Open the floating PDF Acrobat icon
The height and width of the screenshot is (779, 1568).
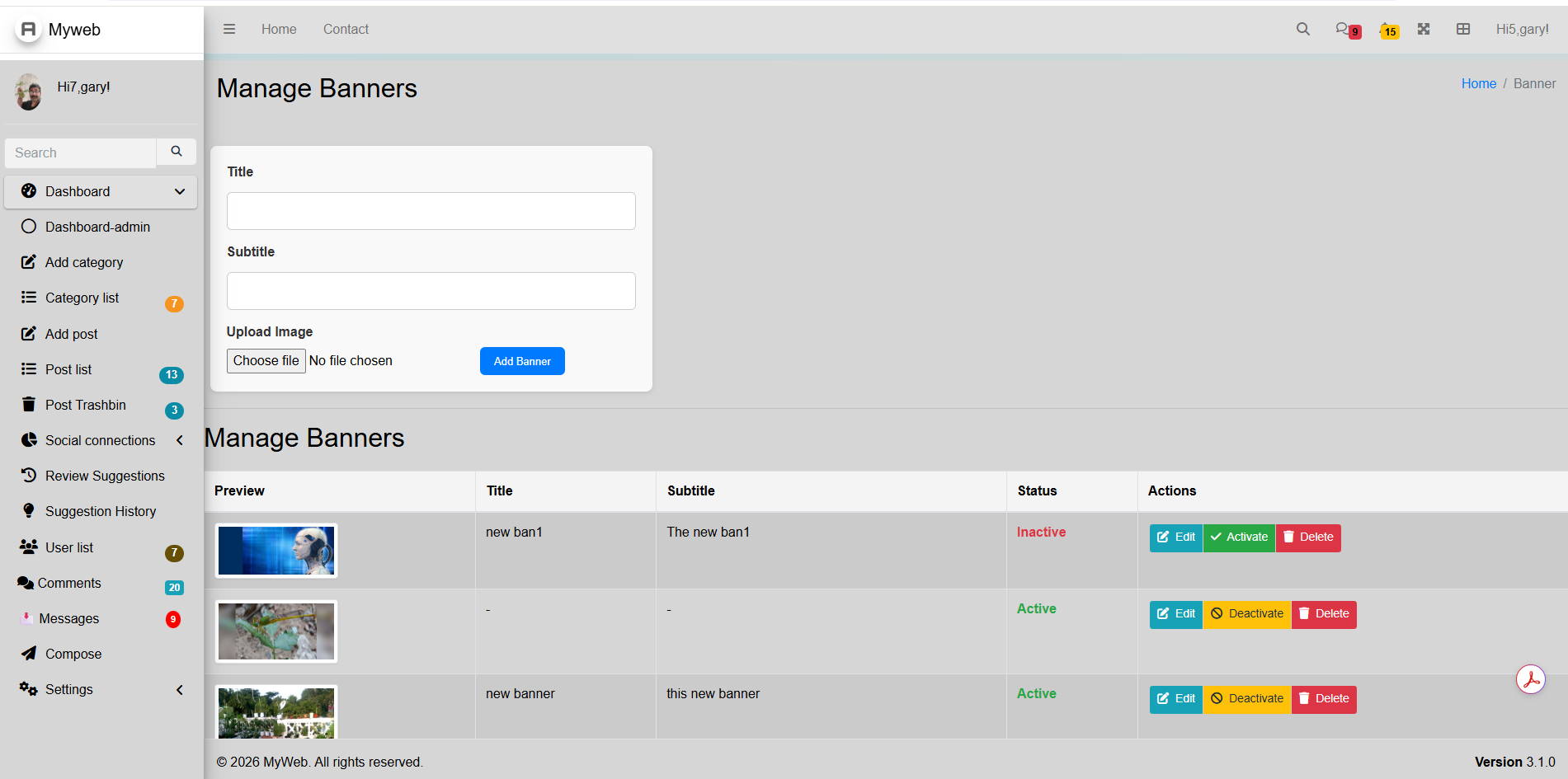[x=1531, y=679]
